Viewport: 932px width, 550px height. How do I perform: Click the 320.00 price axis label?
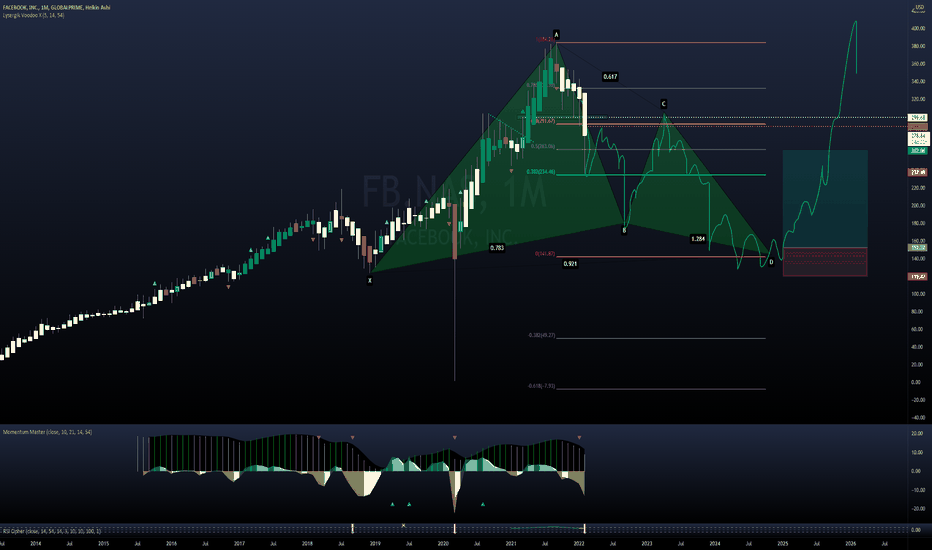(918, 99)
